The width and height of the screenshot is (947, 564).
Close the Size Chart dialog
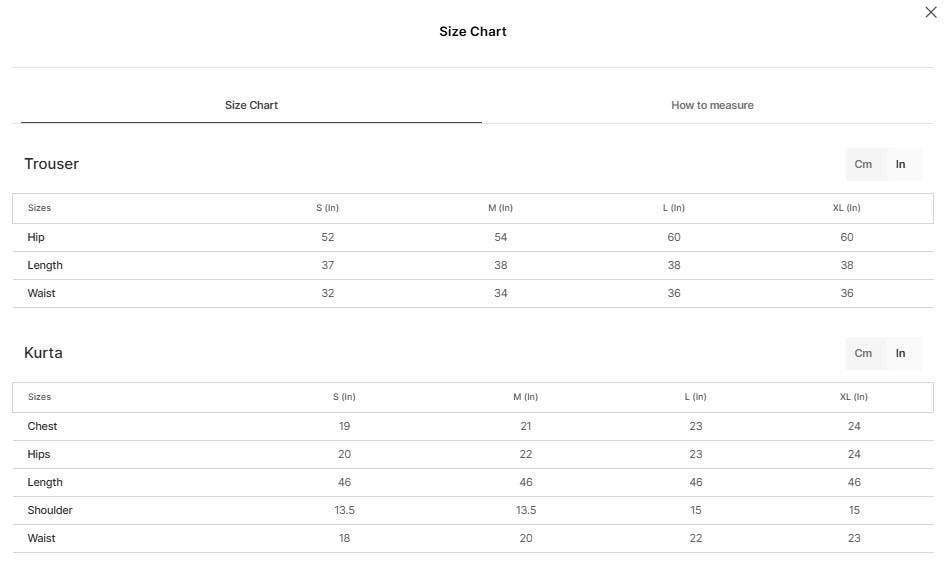click(x=930, y=12)
